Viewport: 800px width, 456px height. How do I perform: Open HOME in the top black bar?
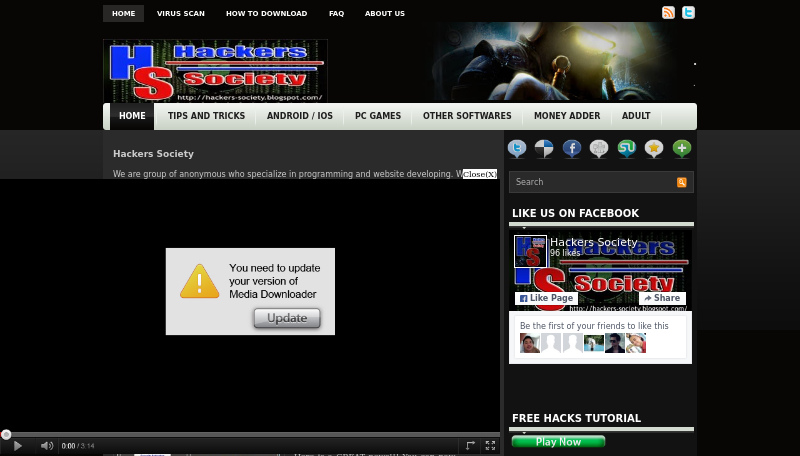tap(123, 14)
